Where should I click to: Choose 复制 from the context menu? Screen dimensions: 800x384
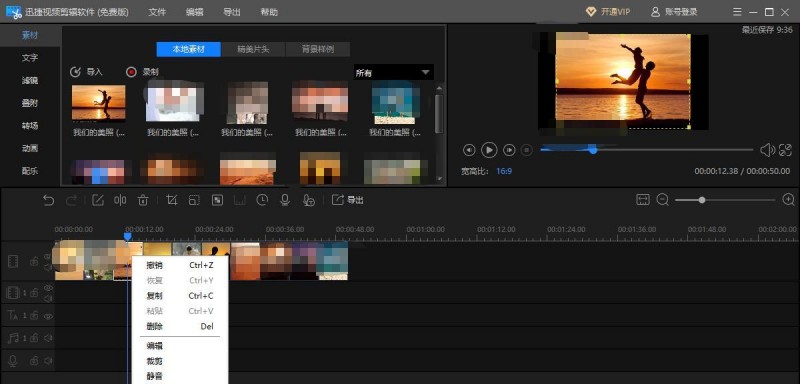(155, 296)
